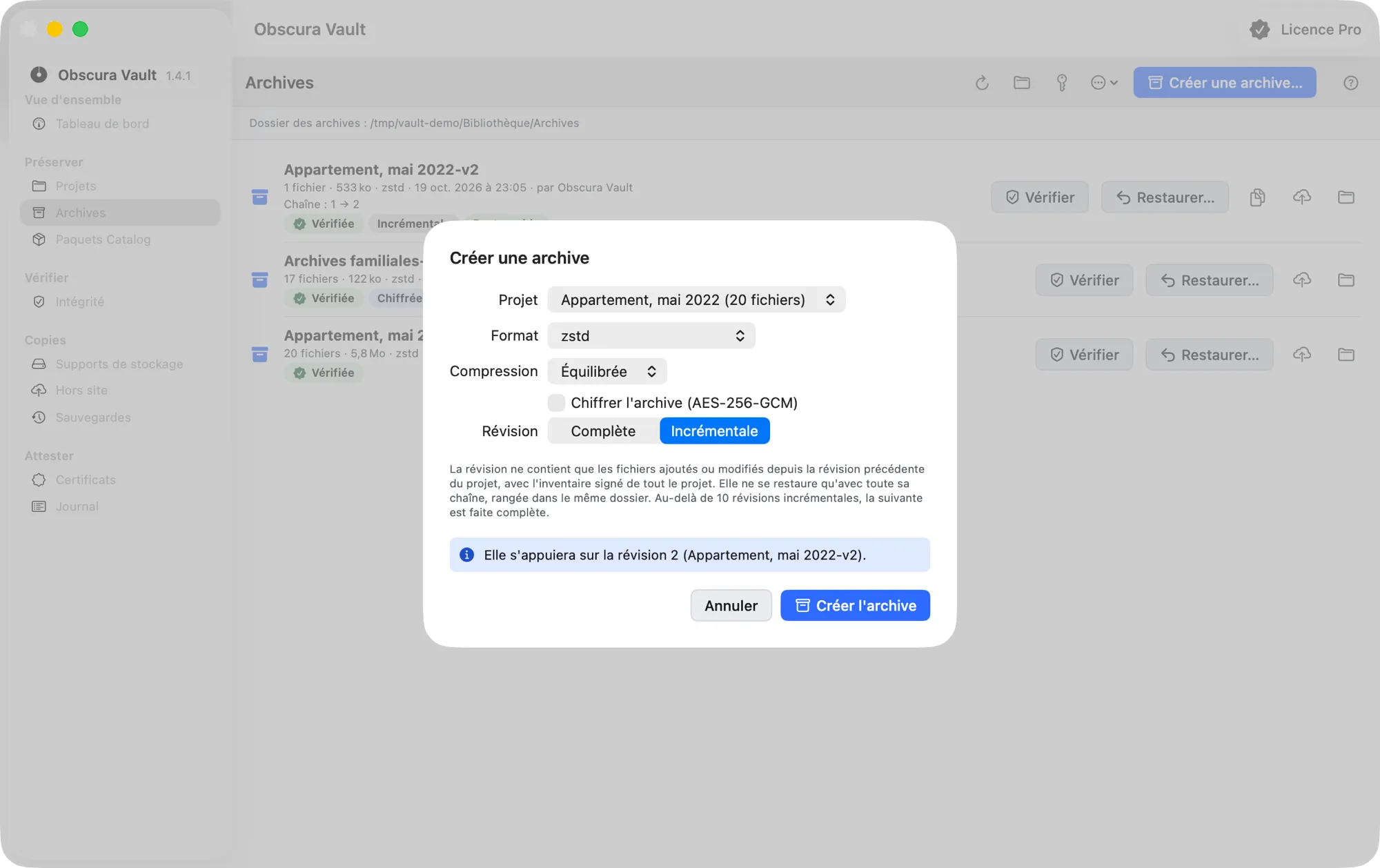This screenshot has width=1380, height=868.
Task: Open the Projet dropdown
Action: [696, 300]
